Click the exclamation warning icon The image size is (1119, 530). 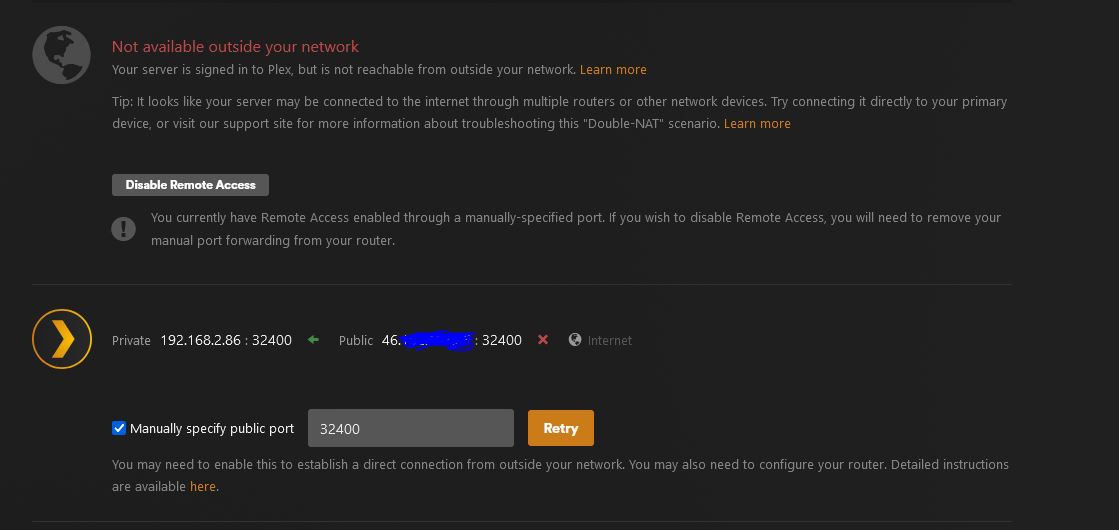pos(123,229)
